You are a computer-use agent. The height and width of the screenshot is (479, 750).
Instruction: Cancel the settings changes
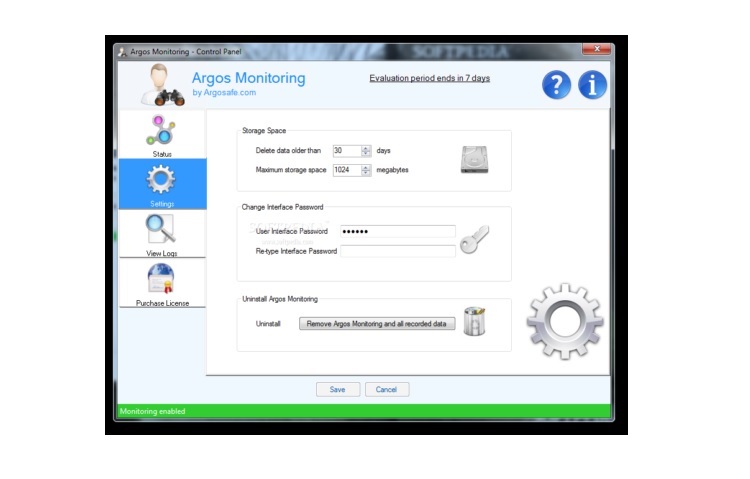[x=386, y=390]
